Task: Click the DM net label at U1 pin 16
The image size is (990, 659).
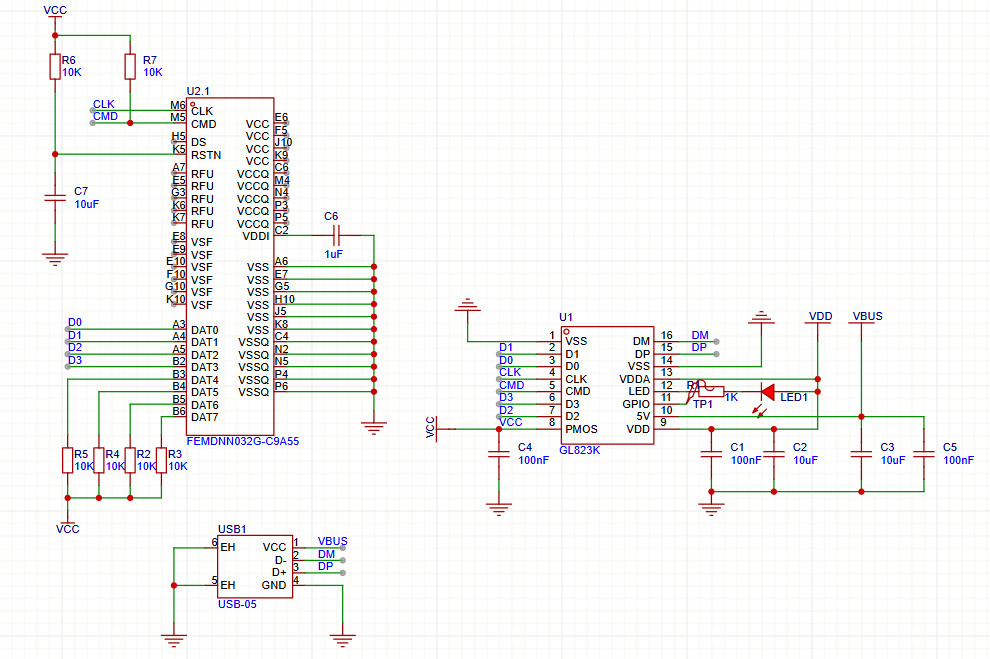Action: pyautogui.click(x=700, y=335)
